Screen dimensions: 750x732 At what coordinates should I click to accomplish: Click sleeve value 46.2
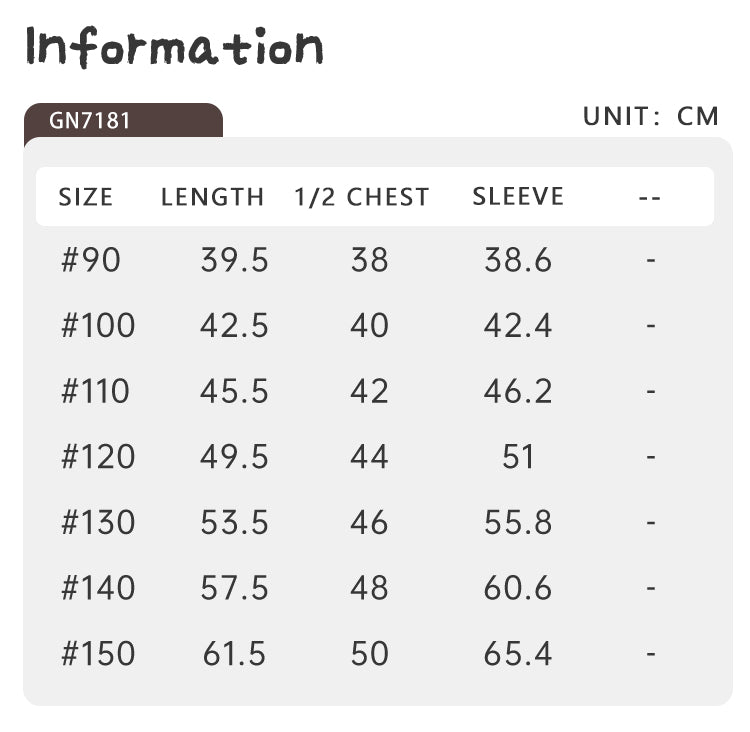[x=518, y=391]
